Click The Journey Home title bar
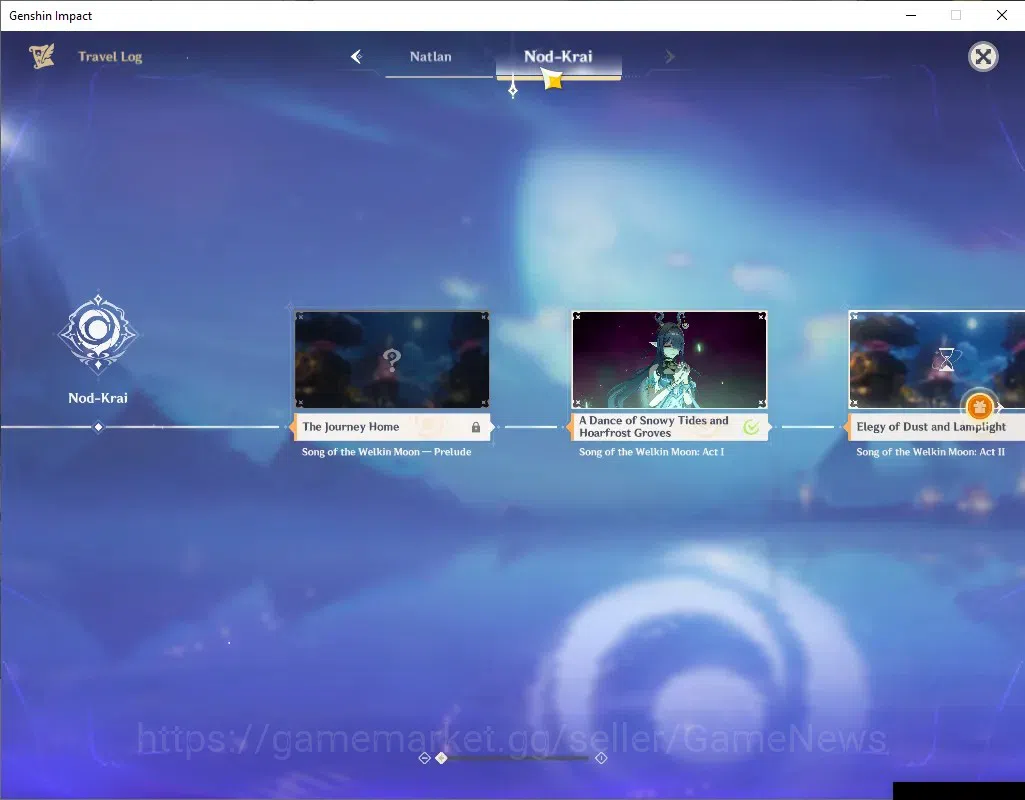The height and width of the screenshot is (800, 1025). pyautogui.click(x=392, y=427)
